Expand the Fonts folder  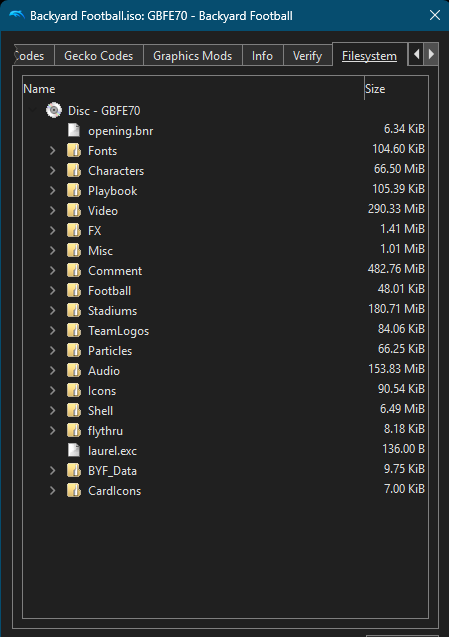pos(52,151)
